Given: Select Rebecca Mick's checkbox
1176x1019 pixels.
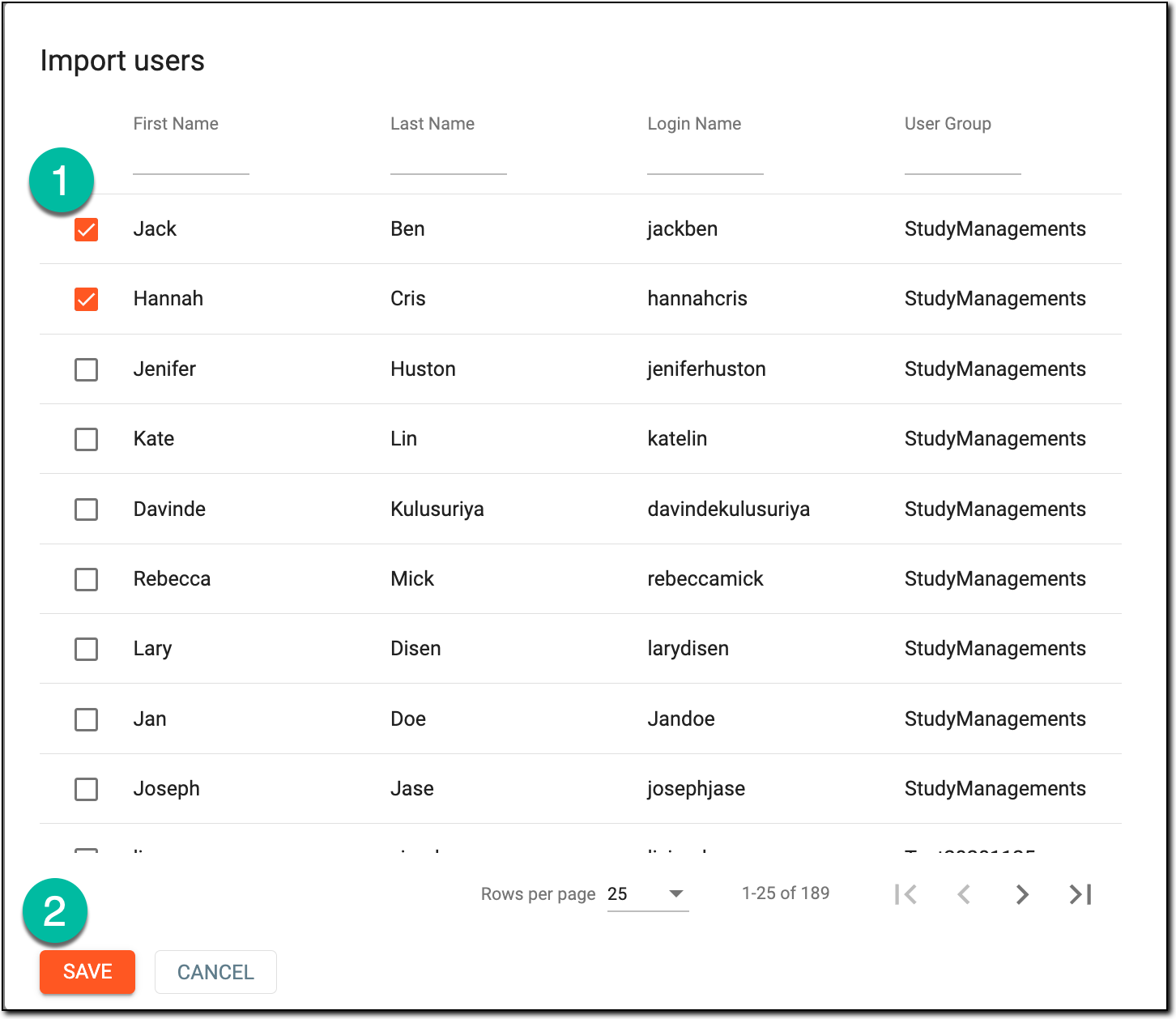Looking at the screenshot, I should (86, 579).
